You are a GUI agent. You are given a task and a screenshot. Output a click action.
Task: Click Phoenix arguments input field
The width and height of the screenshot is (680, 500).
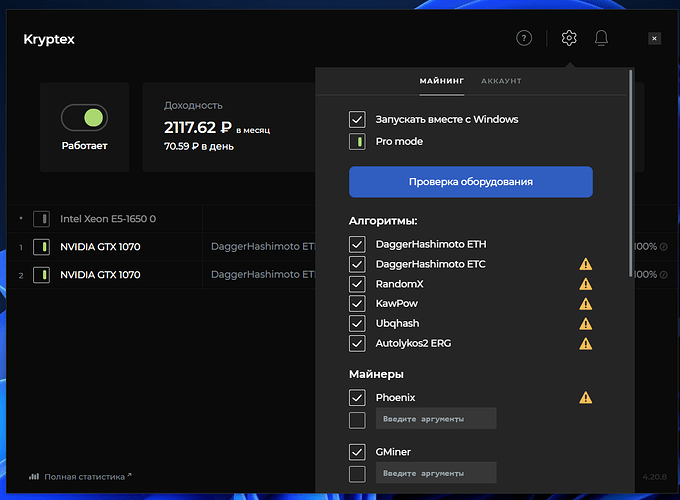436,418
